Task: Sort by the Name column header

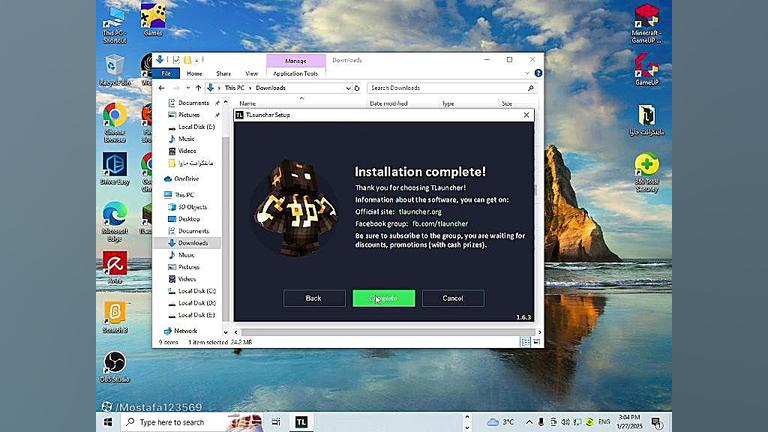Action: tap(248, 104)
